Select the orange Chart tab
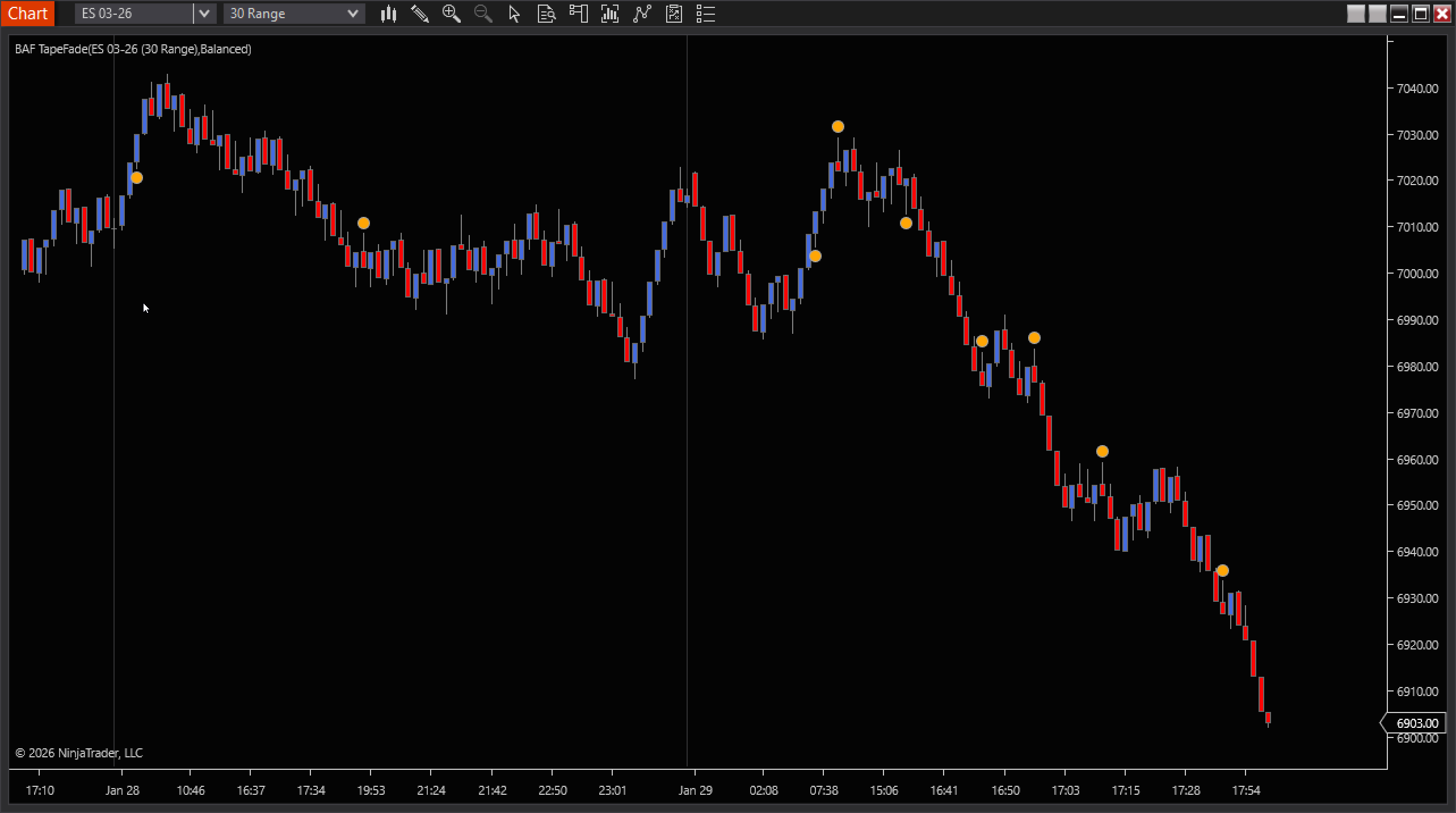The image size is (1456, 813). 27,13
